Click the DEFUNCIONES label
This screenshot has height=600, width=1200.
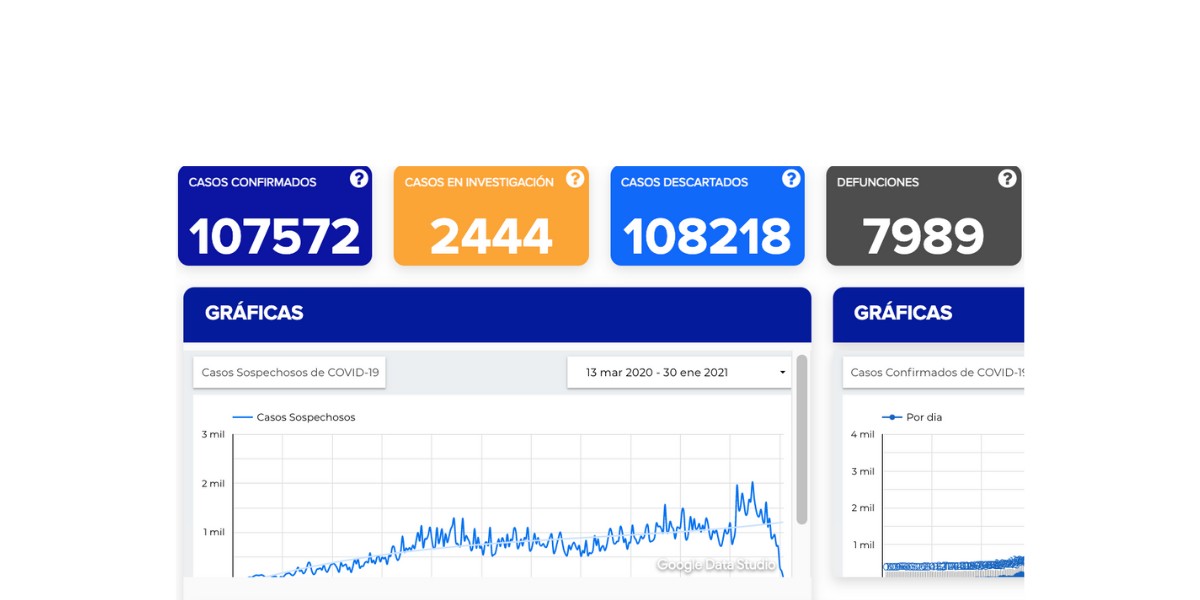coord(878,183)
